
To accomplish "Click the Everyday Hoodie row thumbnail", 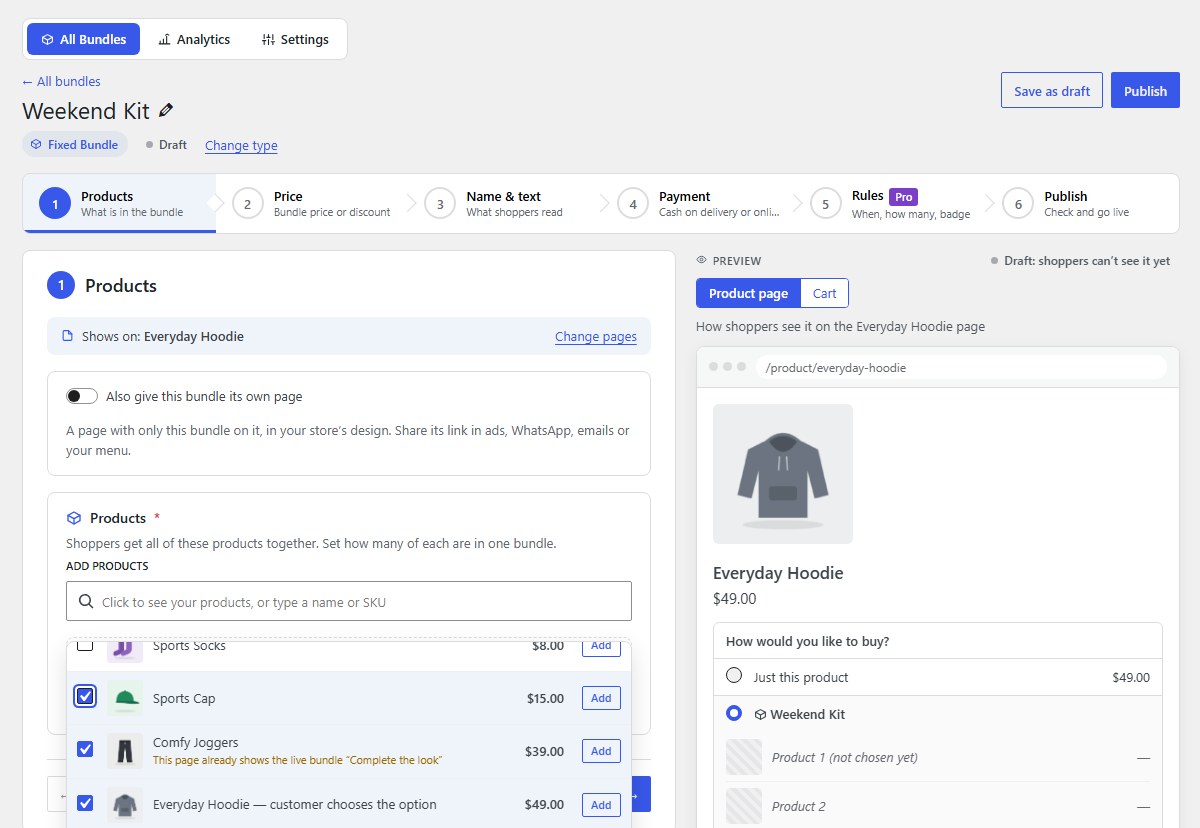I will [x=125, y=804].
